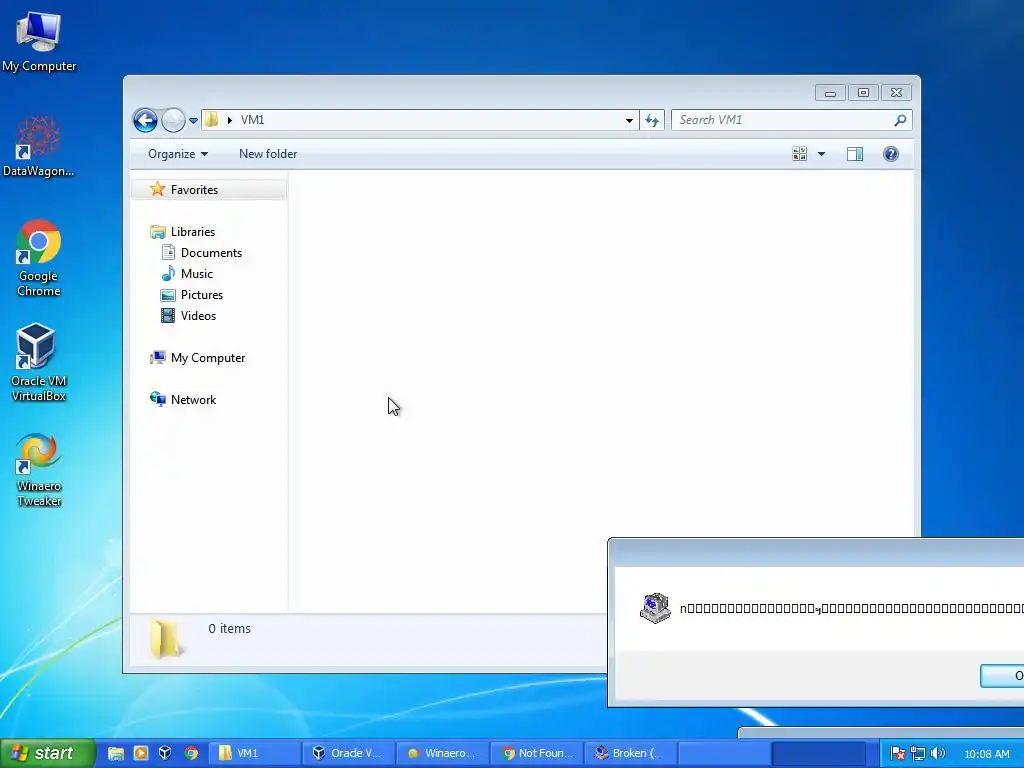Click the 10:08 AM clock

[x=987, y=754]
